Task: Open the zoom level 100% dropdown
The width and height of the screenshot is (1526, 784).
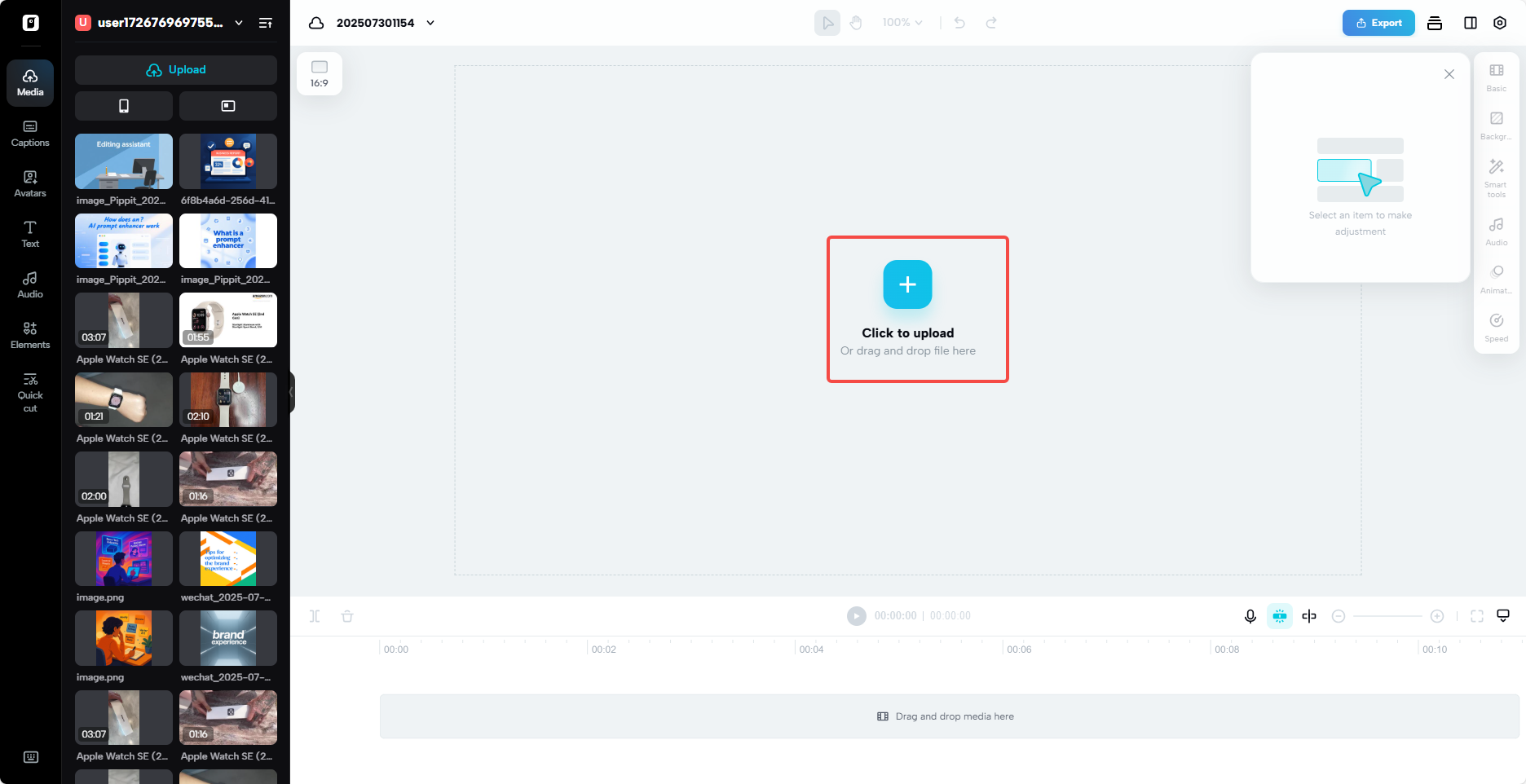Action: (902, 22)
